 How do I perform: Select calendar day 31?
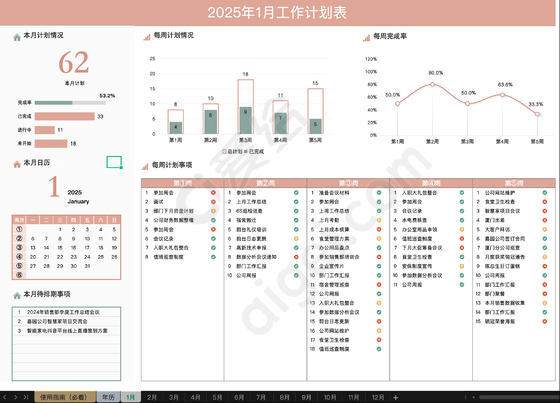87,266
